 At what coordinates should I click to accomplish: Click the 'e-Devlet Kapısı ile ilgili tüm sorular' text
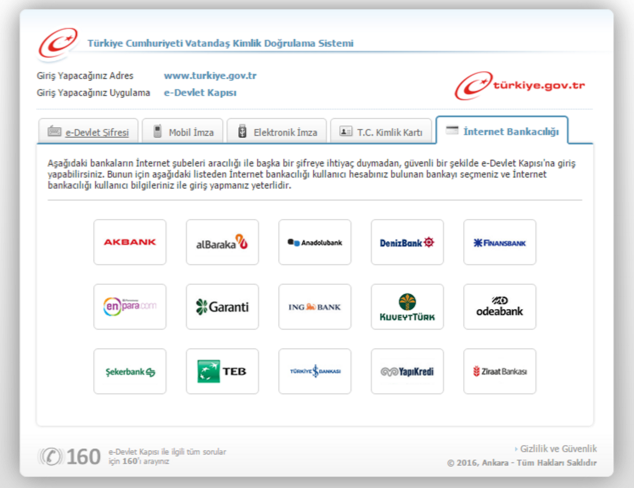[167, 452]
